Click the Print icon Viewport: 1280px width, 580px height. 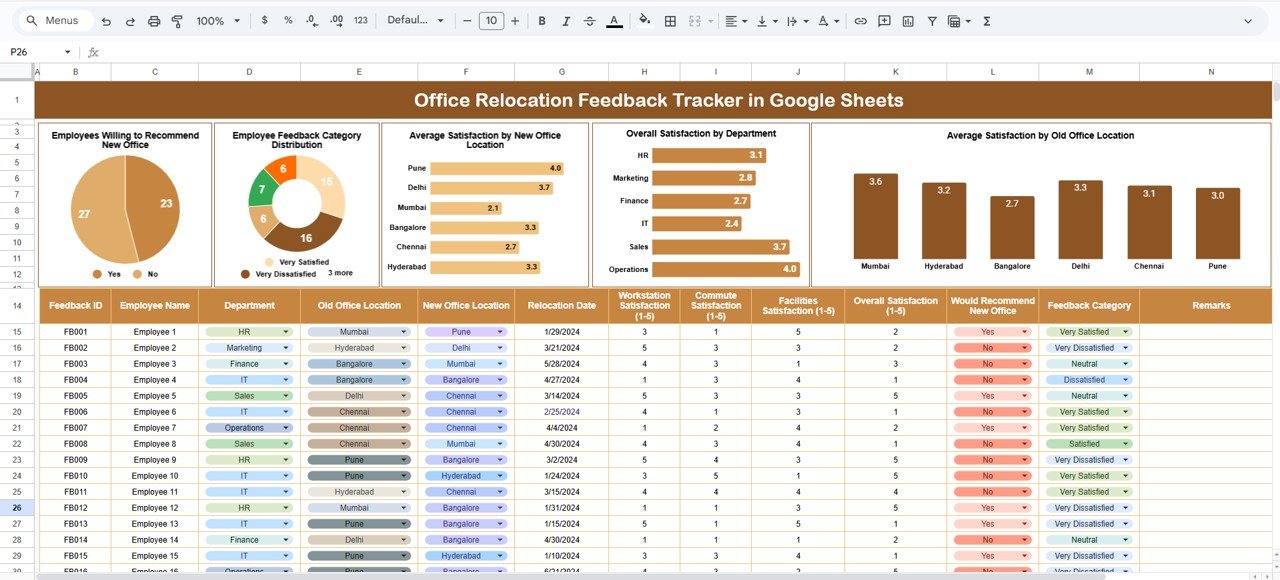[153, 21]
